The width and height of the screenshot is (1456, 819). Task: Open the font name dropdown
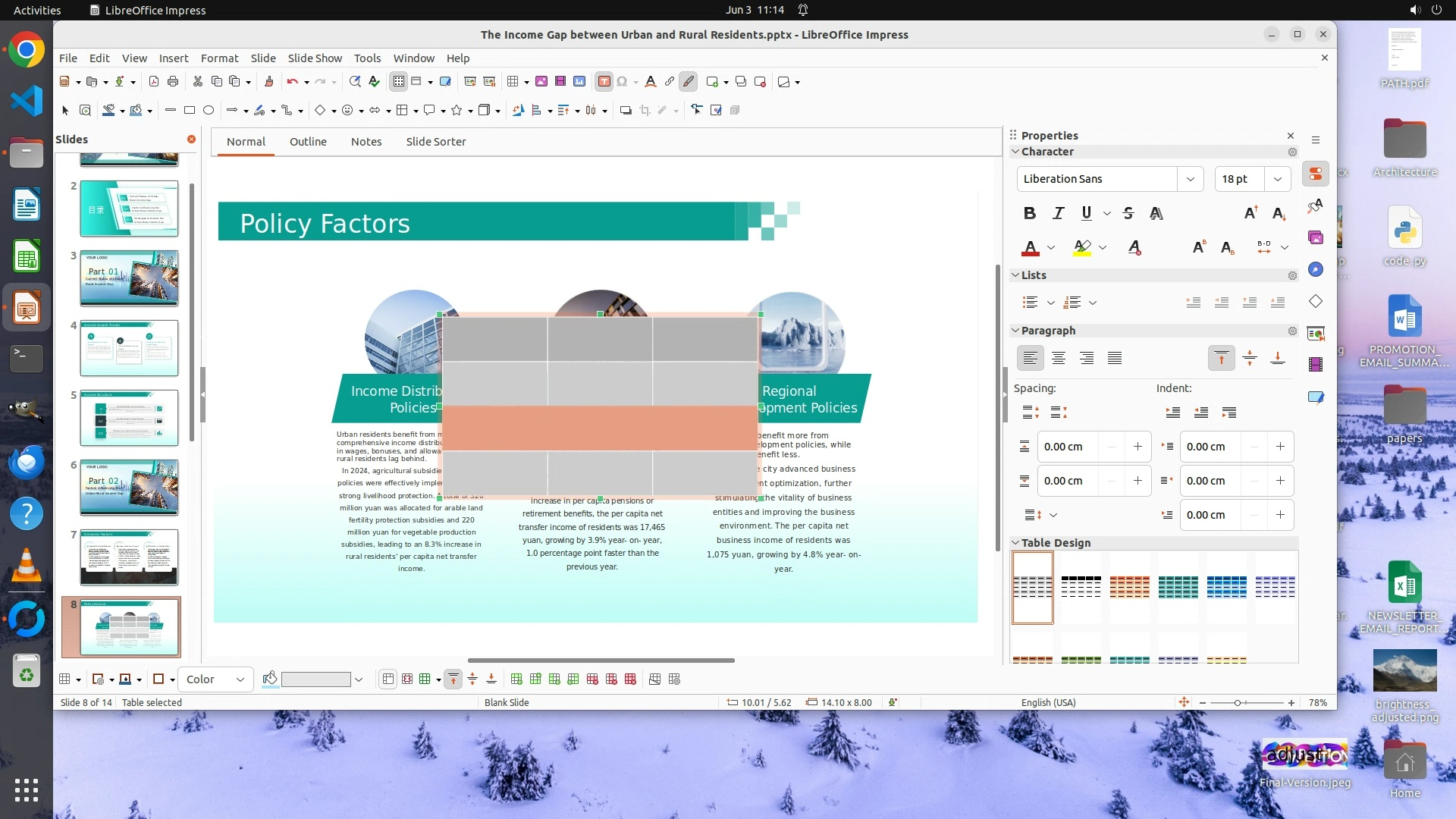[1190, 179]
